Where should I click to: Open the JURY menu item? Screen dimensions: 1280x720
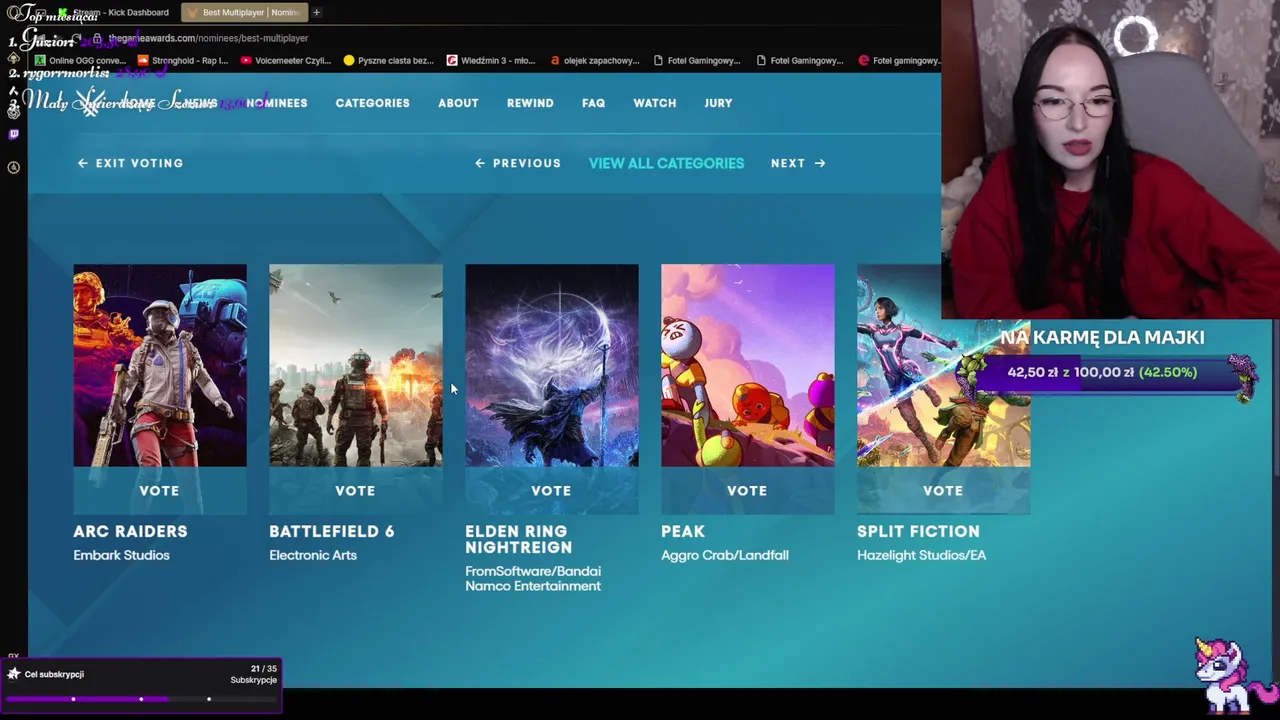pos(718,103)
